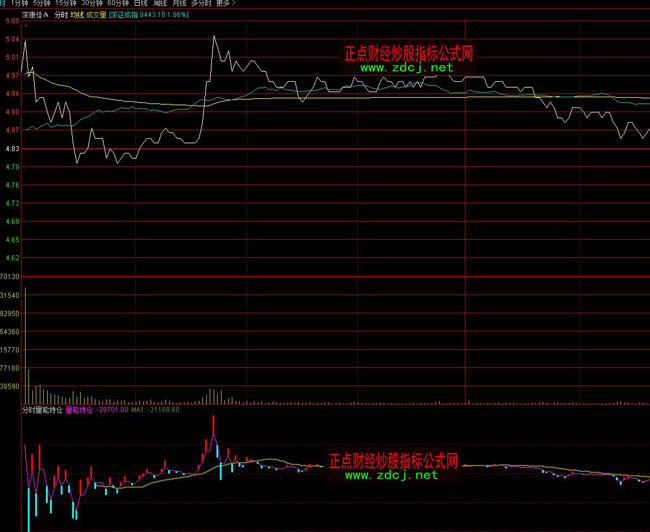Open the 15分钟 chart period
The width and height of the screenshot is (650, 532).
pyautogui.click(x=68, y=4)
